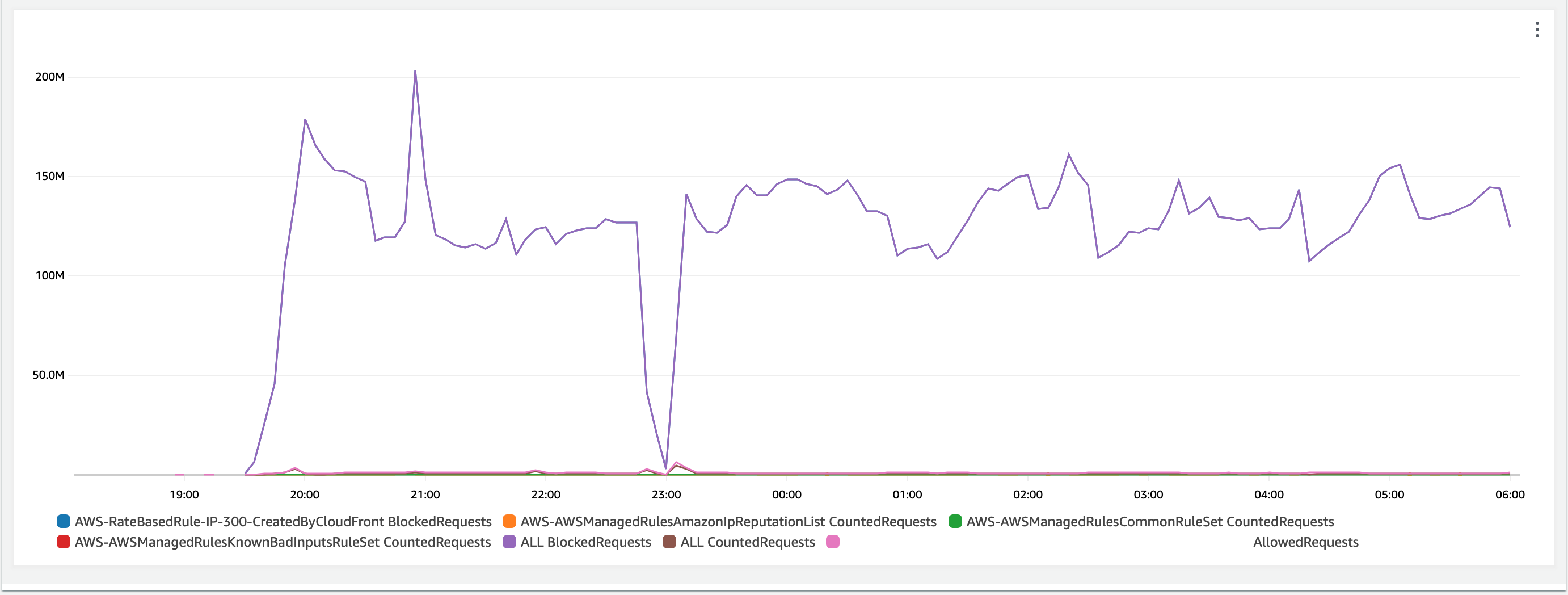
Task: Click the 200M peak of the purple line
Action: click(415, 72)
